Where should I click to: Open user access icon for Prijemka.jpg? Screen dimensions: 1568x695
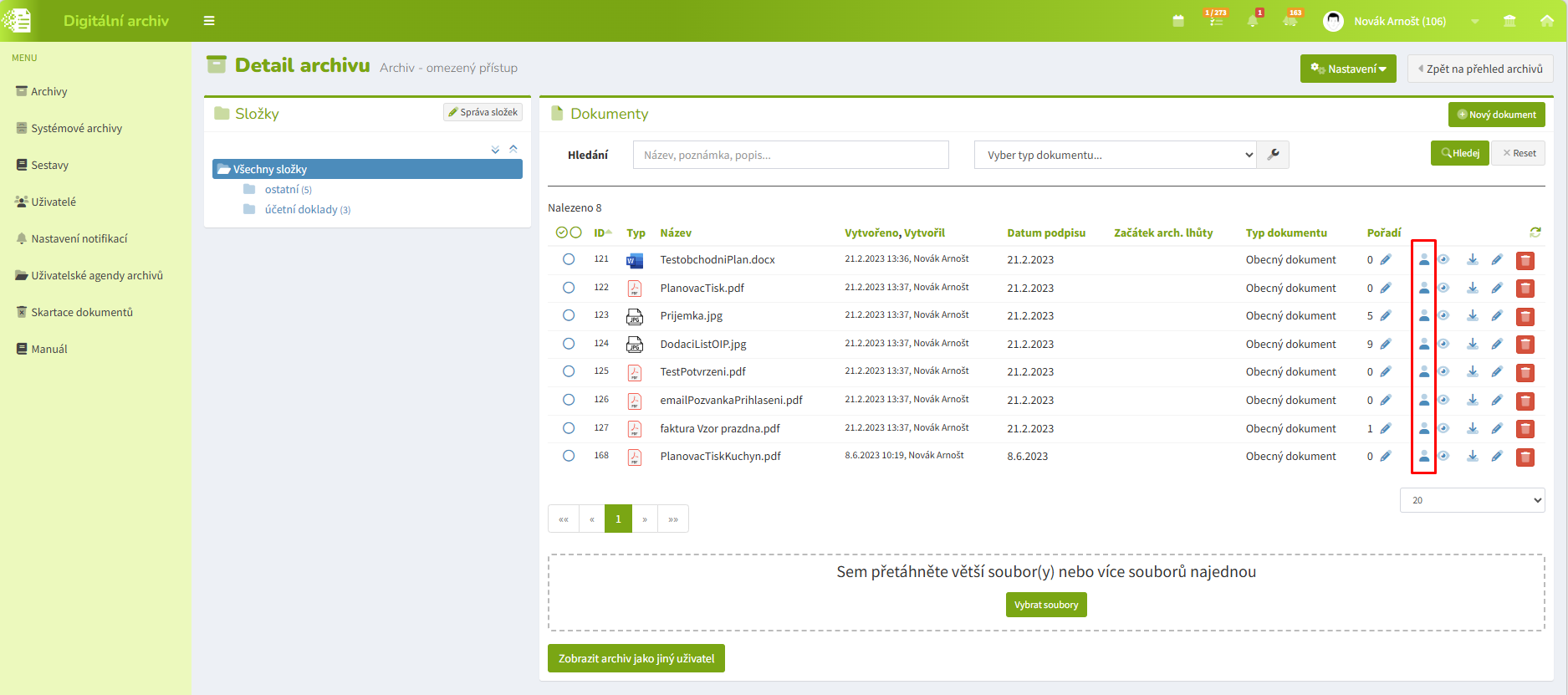(x=1424, y=316)
